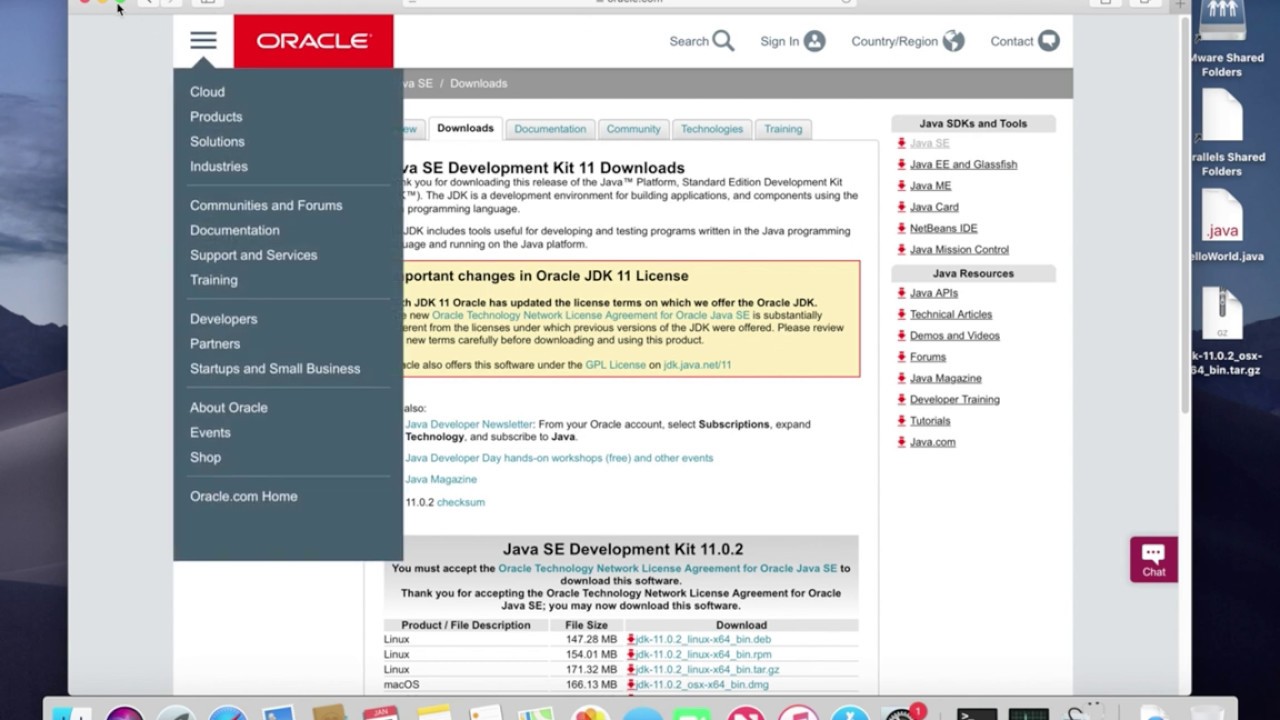Select the jdk-11.0.2 tar.gz desktop file
Screen dimensions: 1280x720
click(1222, 315)
